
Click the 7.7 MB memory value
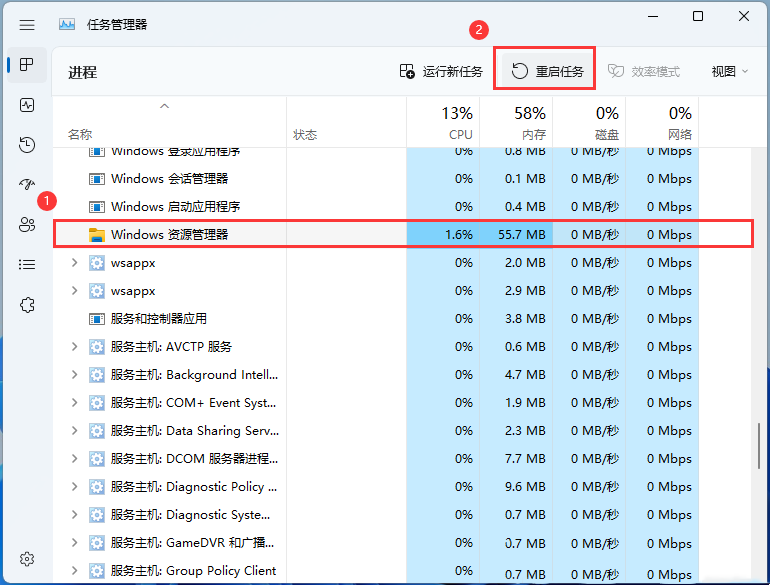point(525,459)
